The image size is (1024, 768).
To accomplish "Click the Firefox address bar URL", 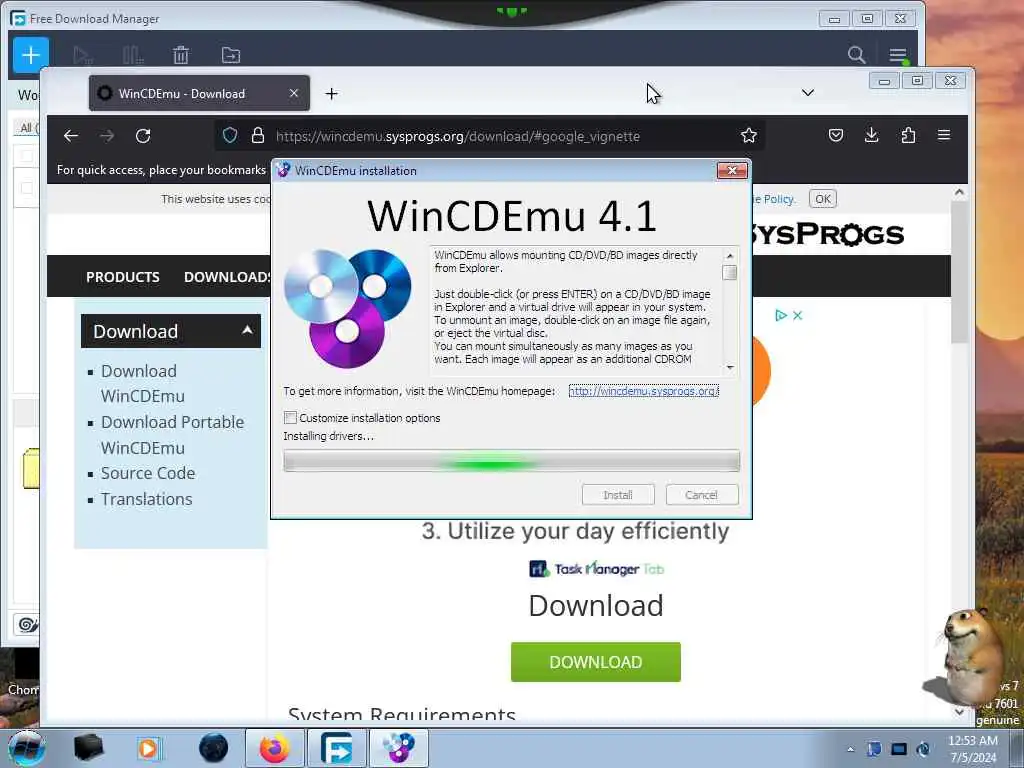I will click(457, 136).
